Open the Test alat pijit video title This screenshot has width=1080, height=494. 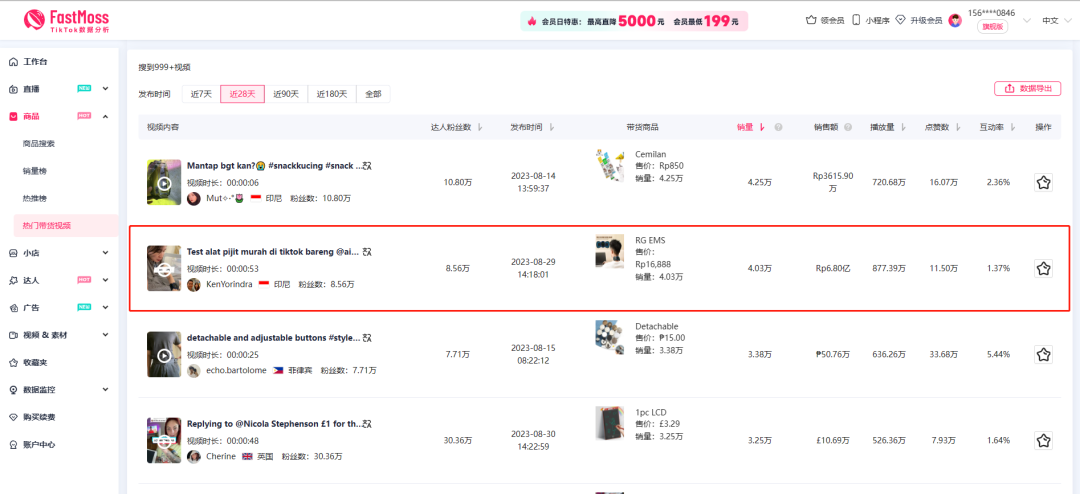(x=272, y=252)
